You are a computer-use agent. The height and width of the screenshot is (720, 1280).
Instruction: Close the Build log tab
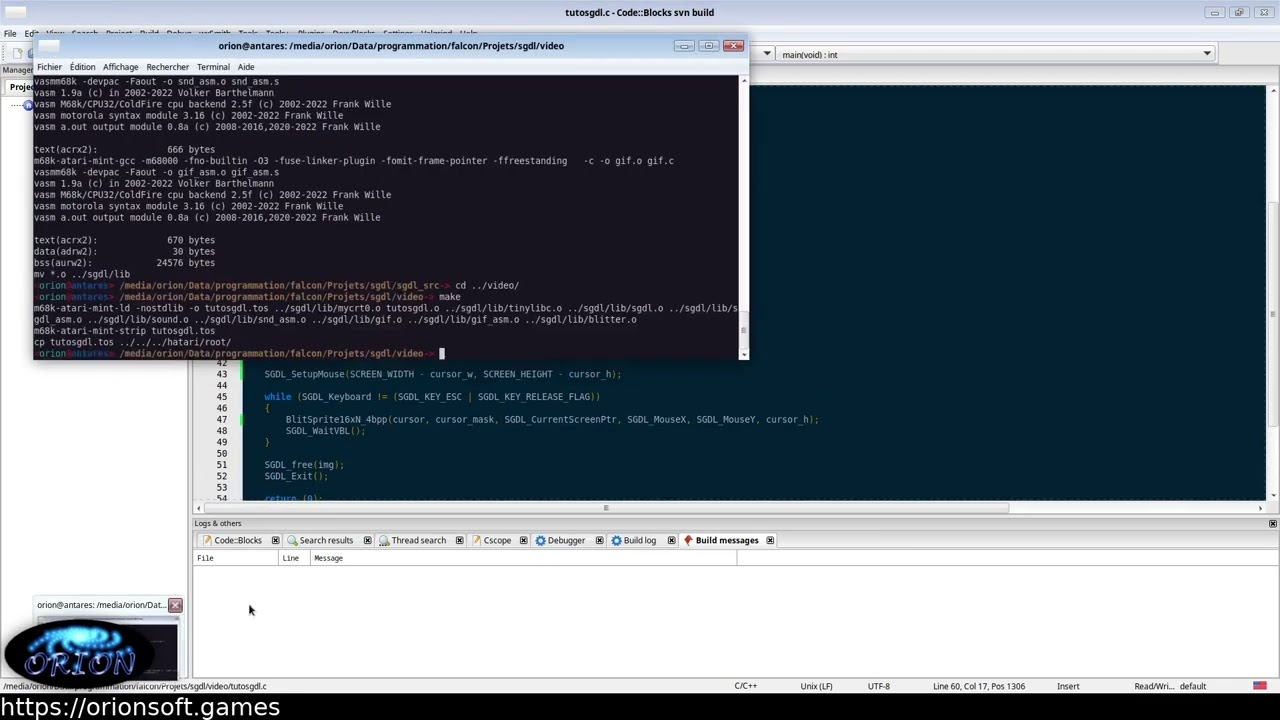click(x=671, y=540)
